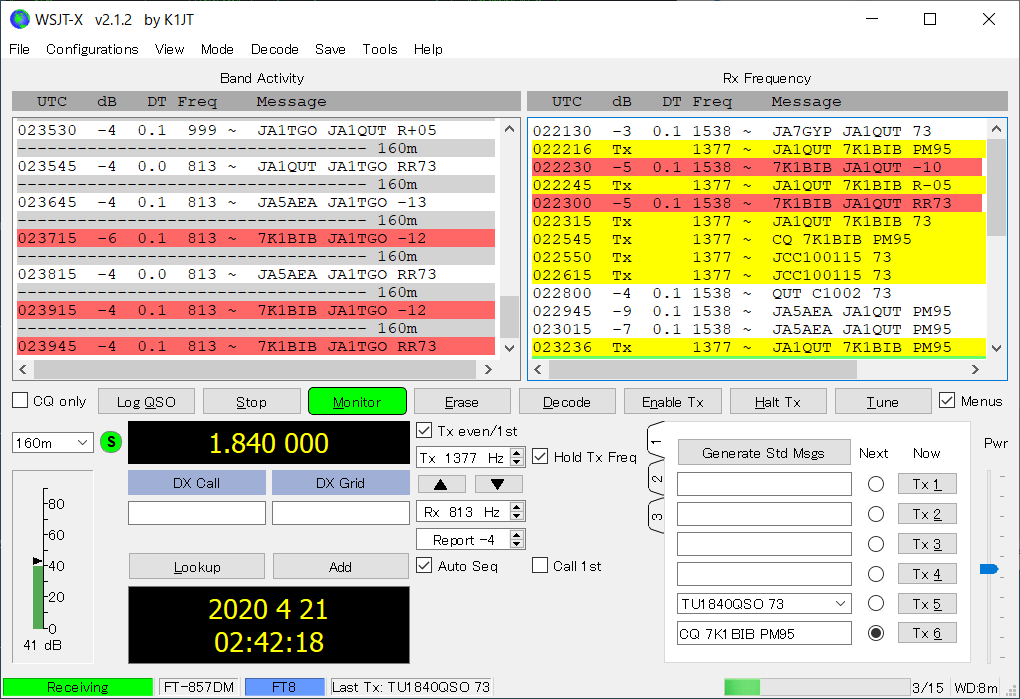Select the Next radio button for Tx 5

tap(876, 604)
